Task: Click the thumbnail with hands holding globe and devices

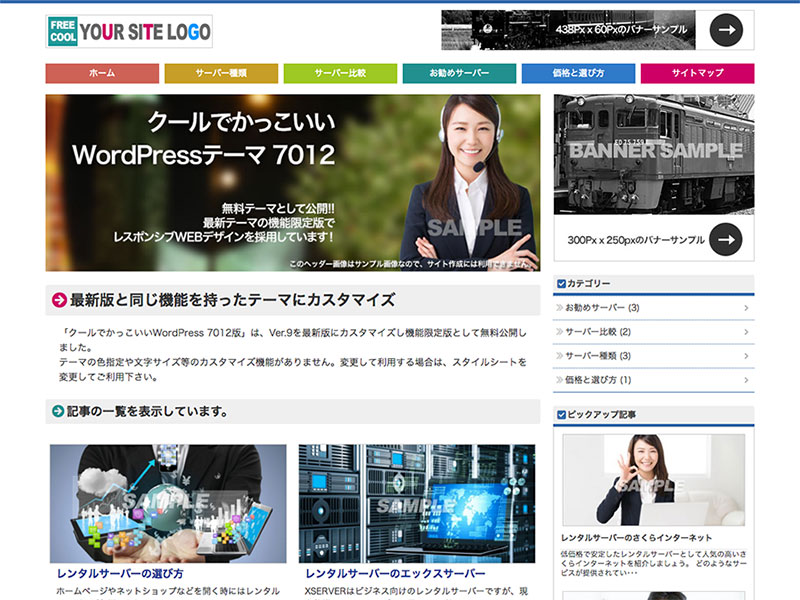Action: 168,504
